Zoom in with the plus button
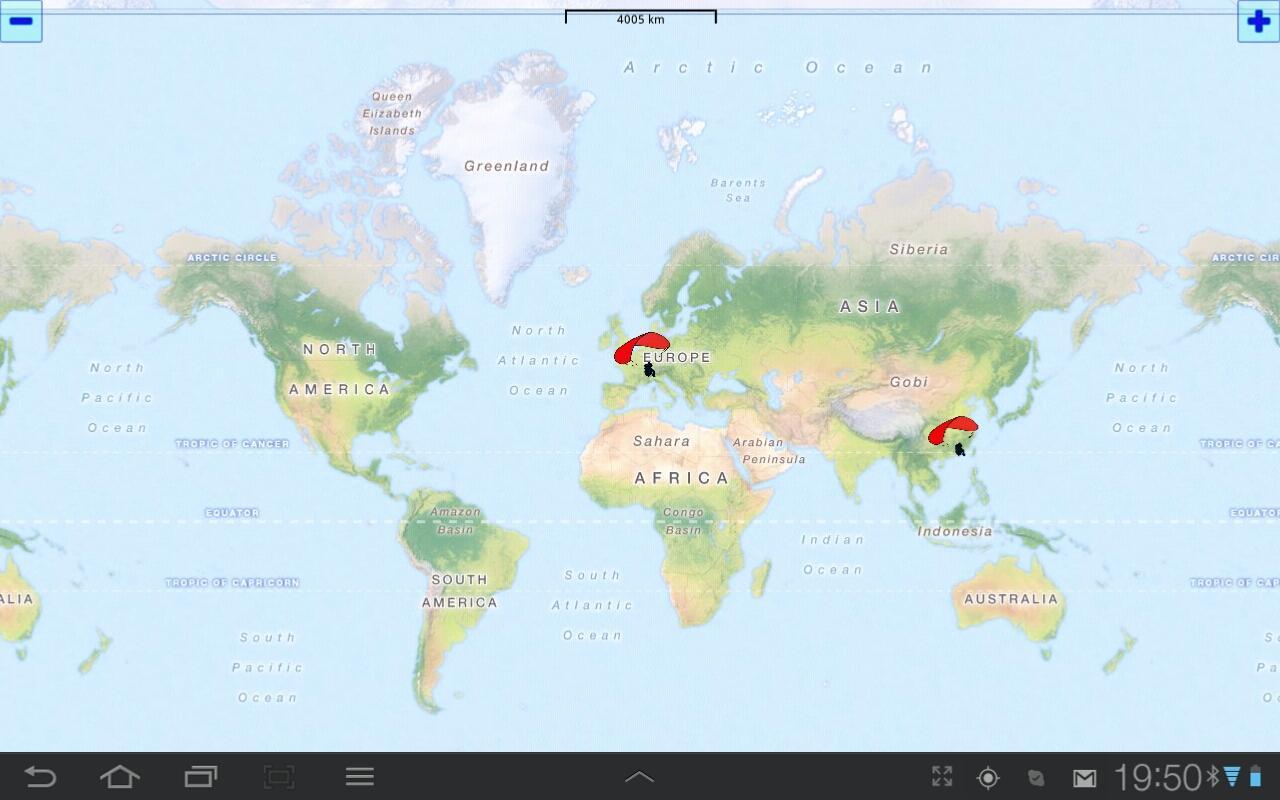This screenshot has width=1280, height=800. [x=1258, y=21]
